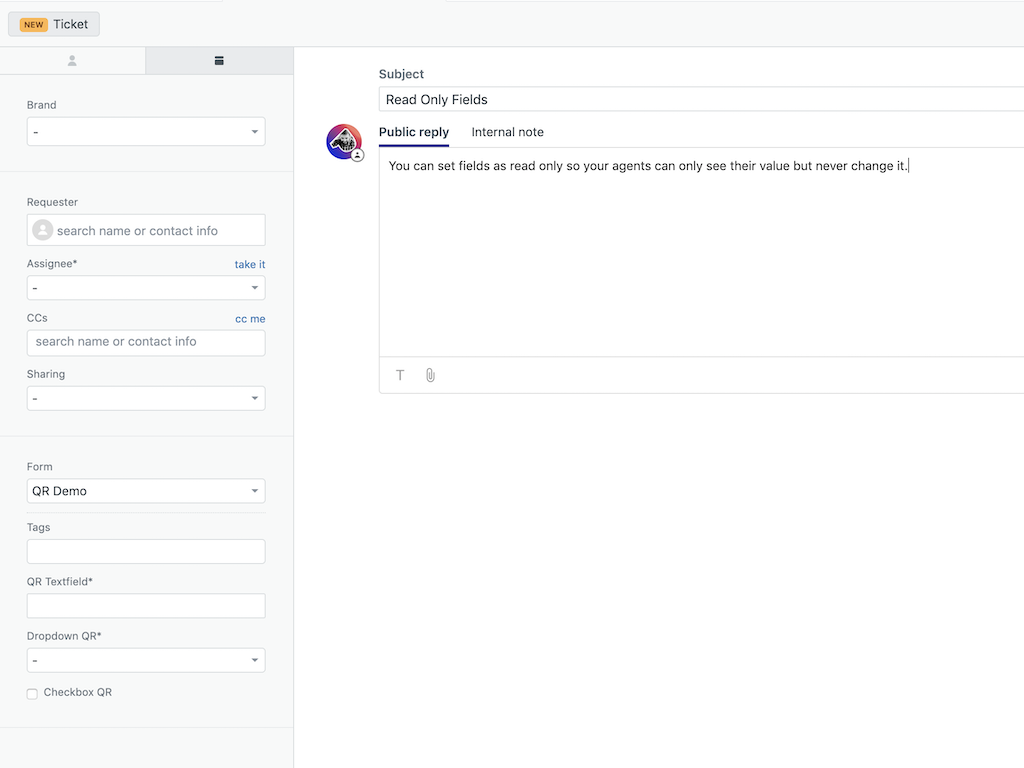Screen dimensions: 1024x768
Task: Select the ticket fields sidebar tab
Action: (x=219, y=61)
